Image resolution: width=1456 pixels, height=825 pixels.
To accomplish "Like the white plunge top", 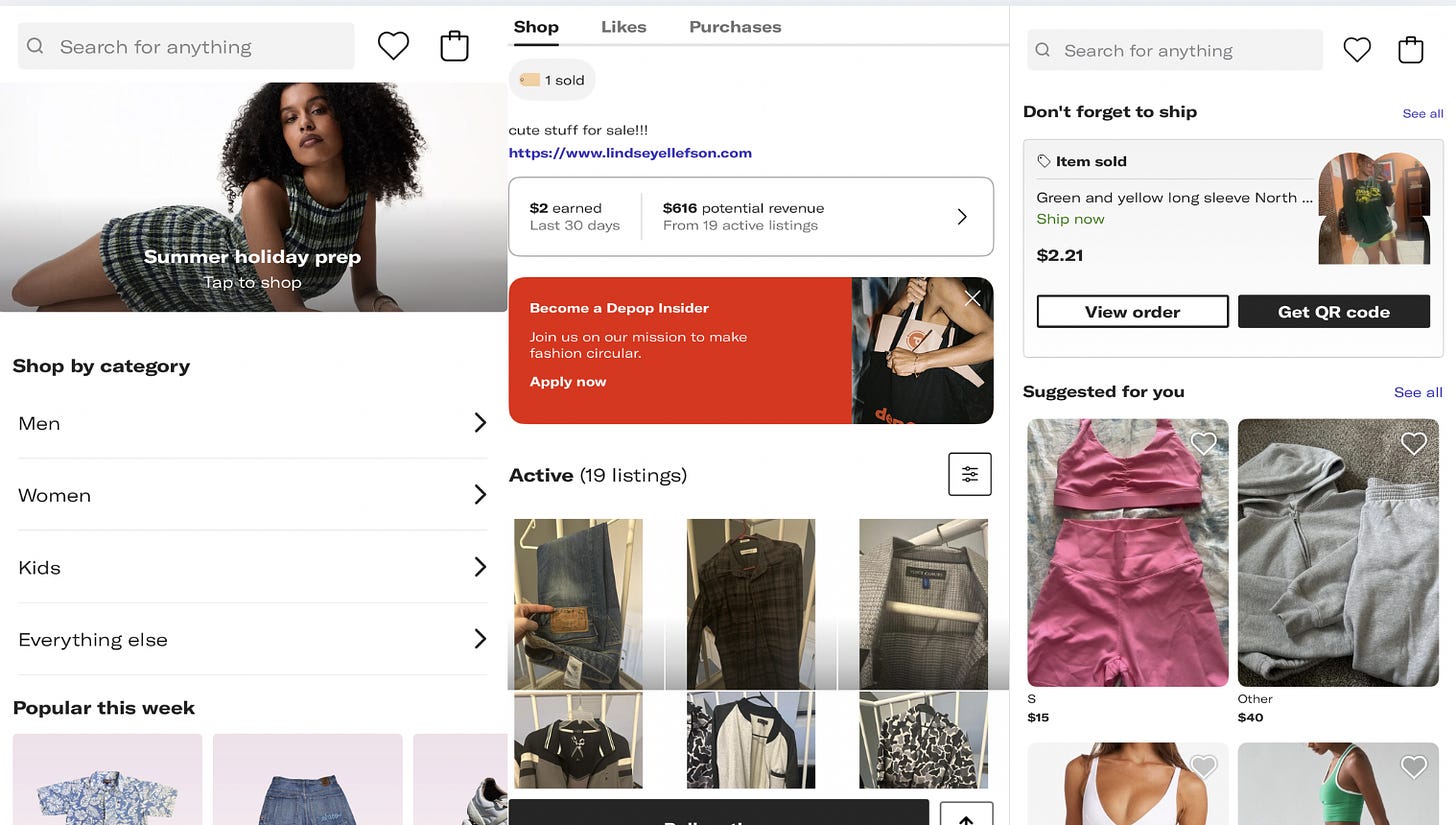I will 1203,766.
